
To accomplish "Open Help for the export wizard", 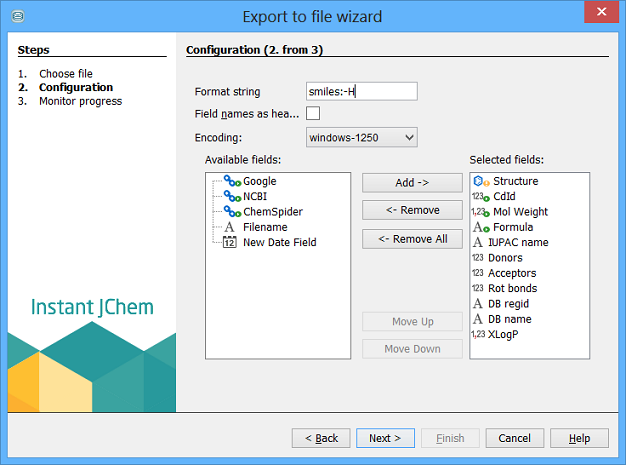I will pyautogui.click(x=579, y=438).
